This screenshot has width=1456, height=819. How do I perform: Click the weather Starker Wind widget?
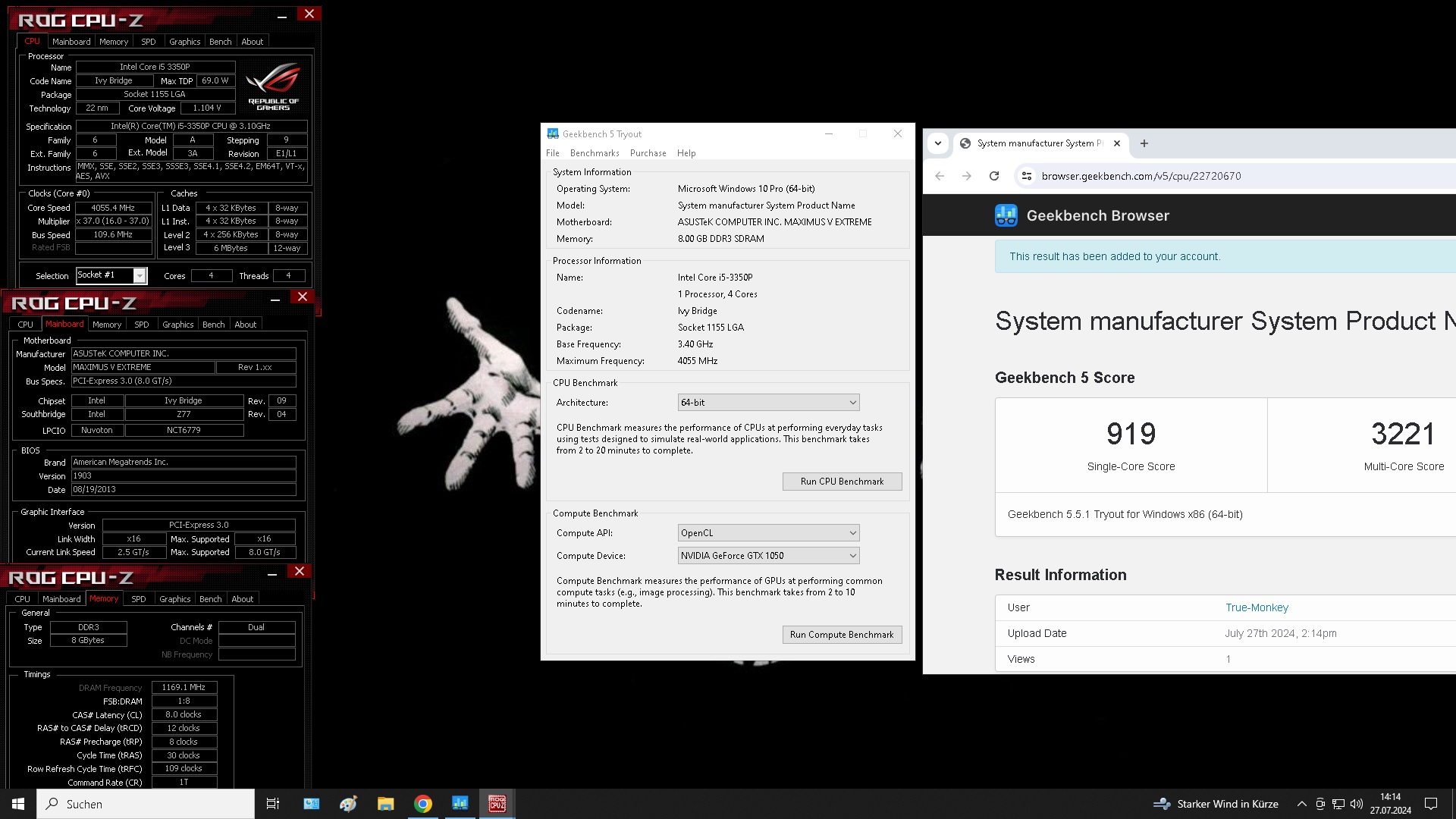pos(1216,804)
